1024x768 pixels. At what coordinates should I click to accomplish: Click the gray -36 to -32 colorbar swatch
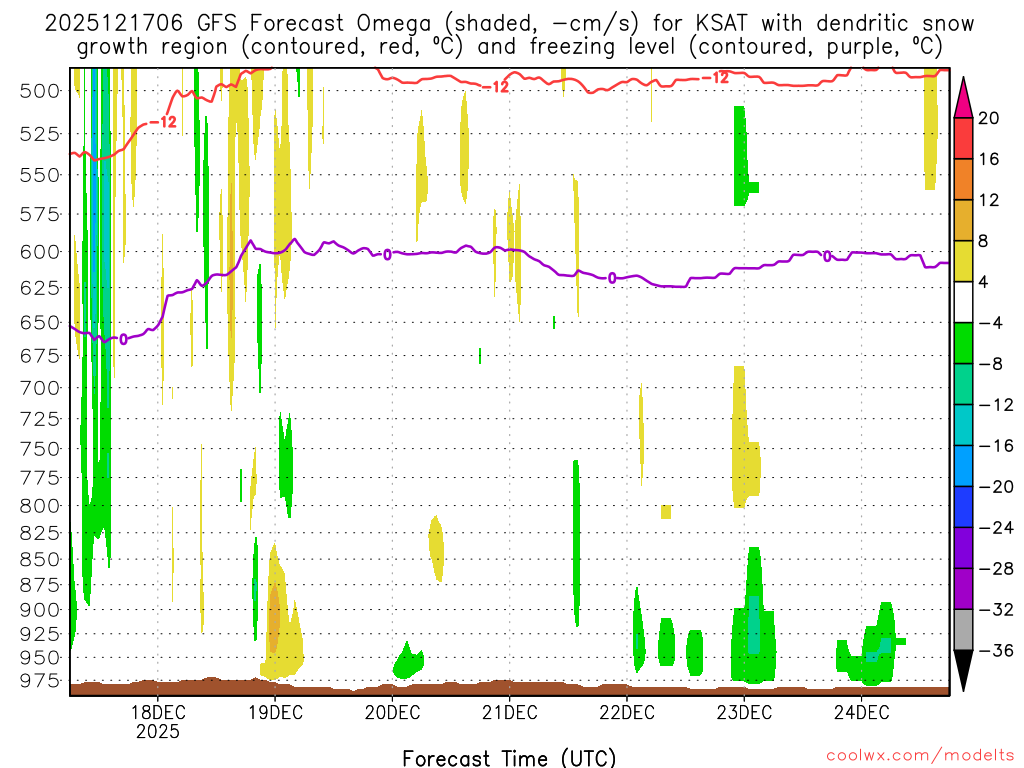(963, 630)
